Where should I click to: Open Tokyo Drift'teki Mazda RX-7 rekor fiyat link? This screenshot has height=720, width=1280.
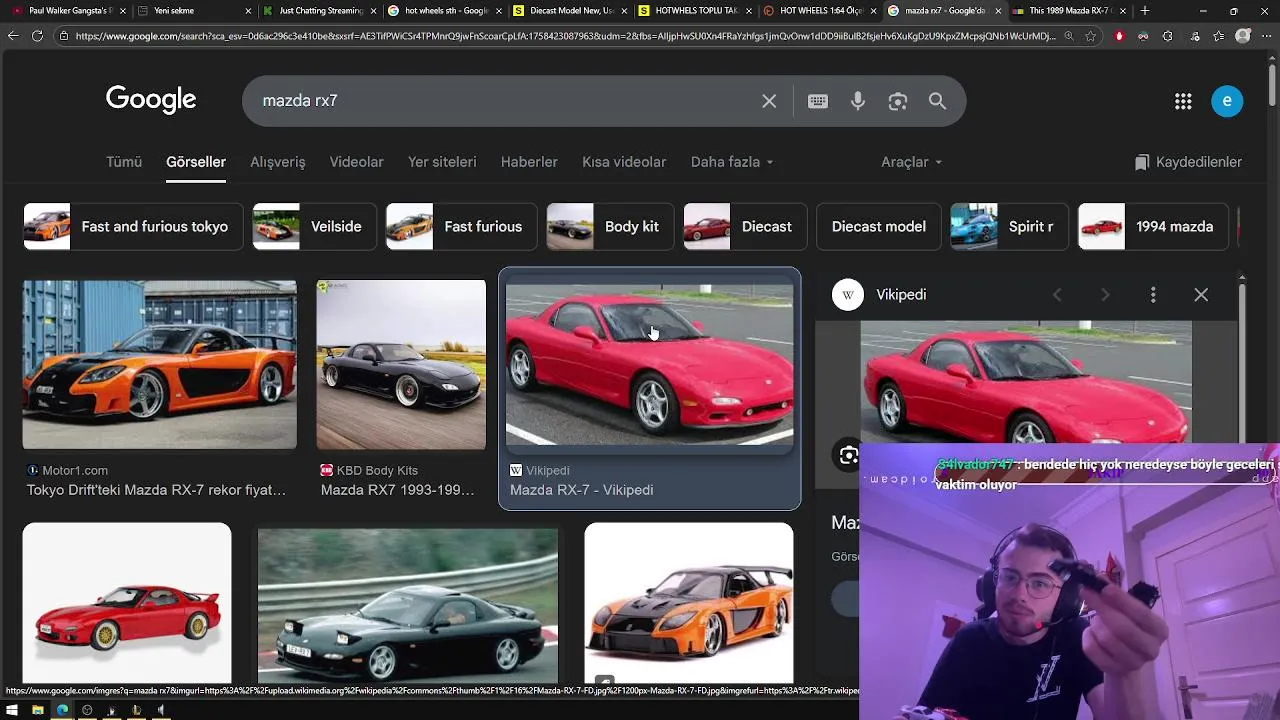[x=156, y=490]
